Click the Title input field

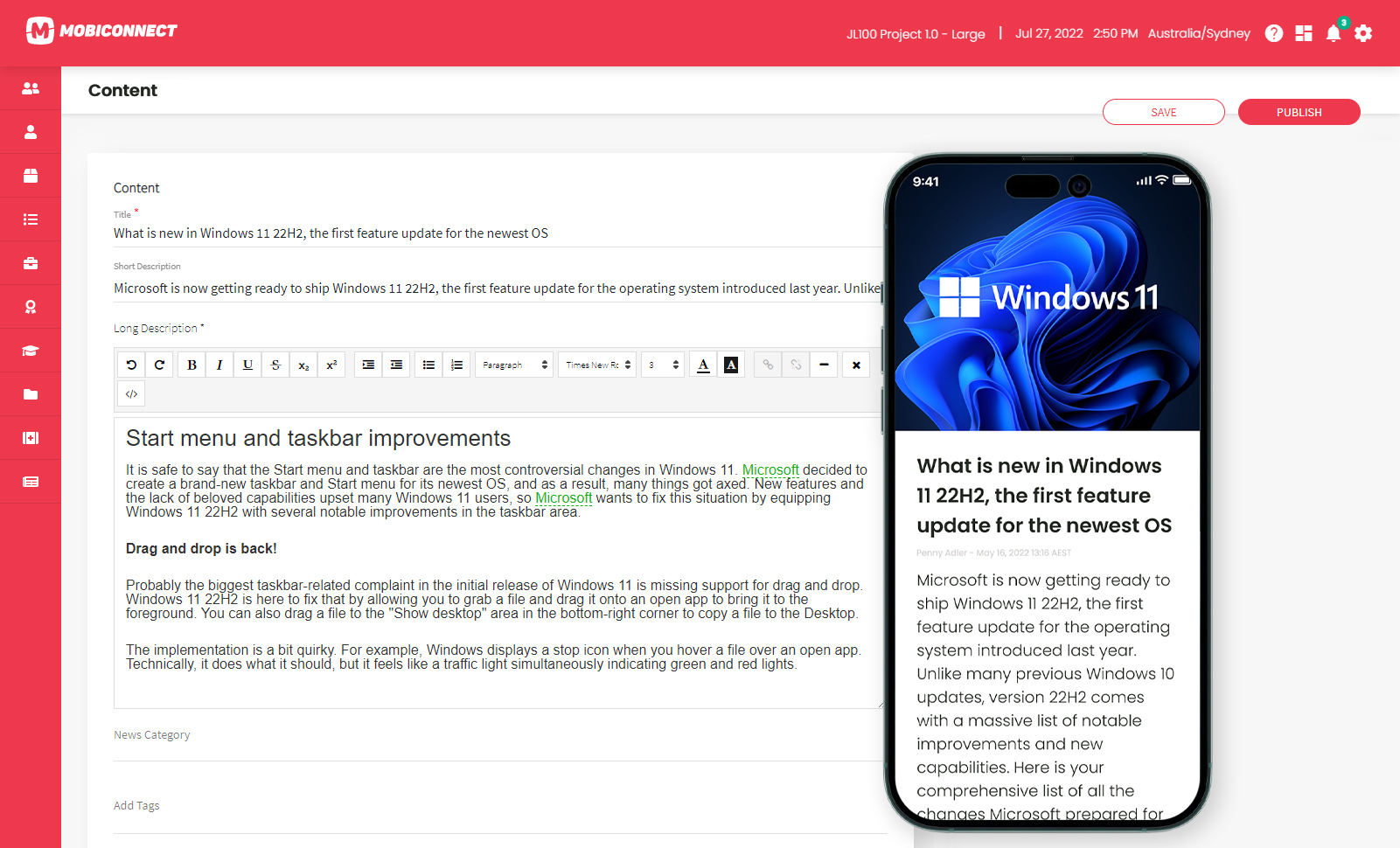pyautogui.click(x=498, y=233)
